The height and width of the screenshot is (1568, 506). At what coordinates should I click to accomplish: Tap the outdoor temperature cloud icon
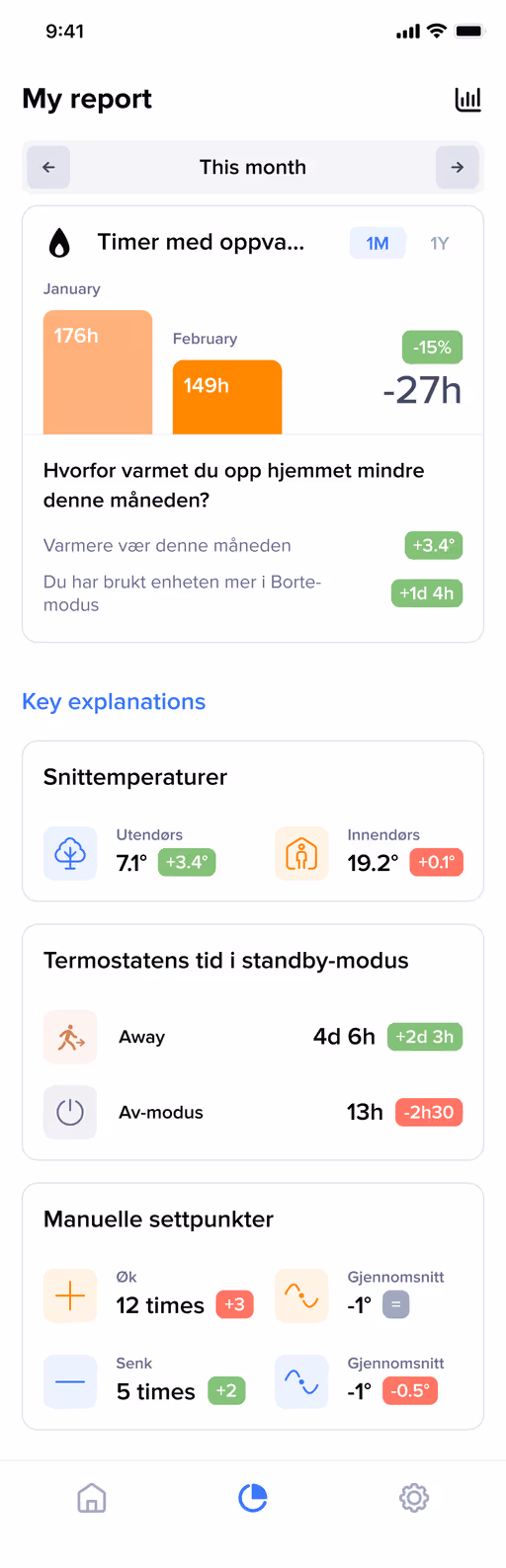click(x=70, y=853)
